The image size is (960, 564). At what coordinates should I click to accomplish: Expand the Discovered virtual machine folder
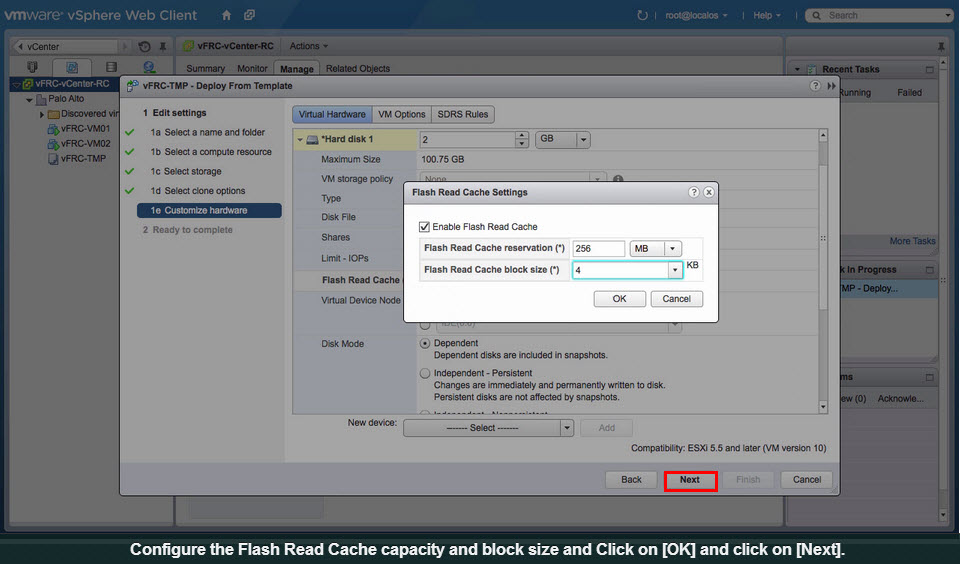click(42, 115)
